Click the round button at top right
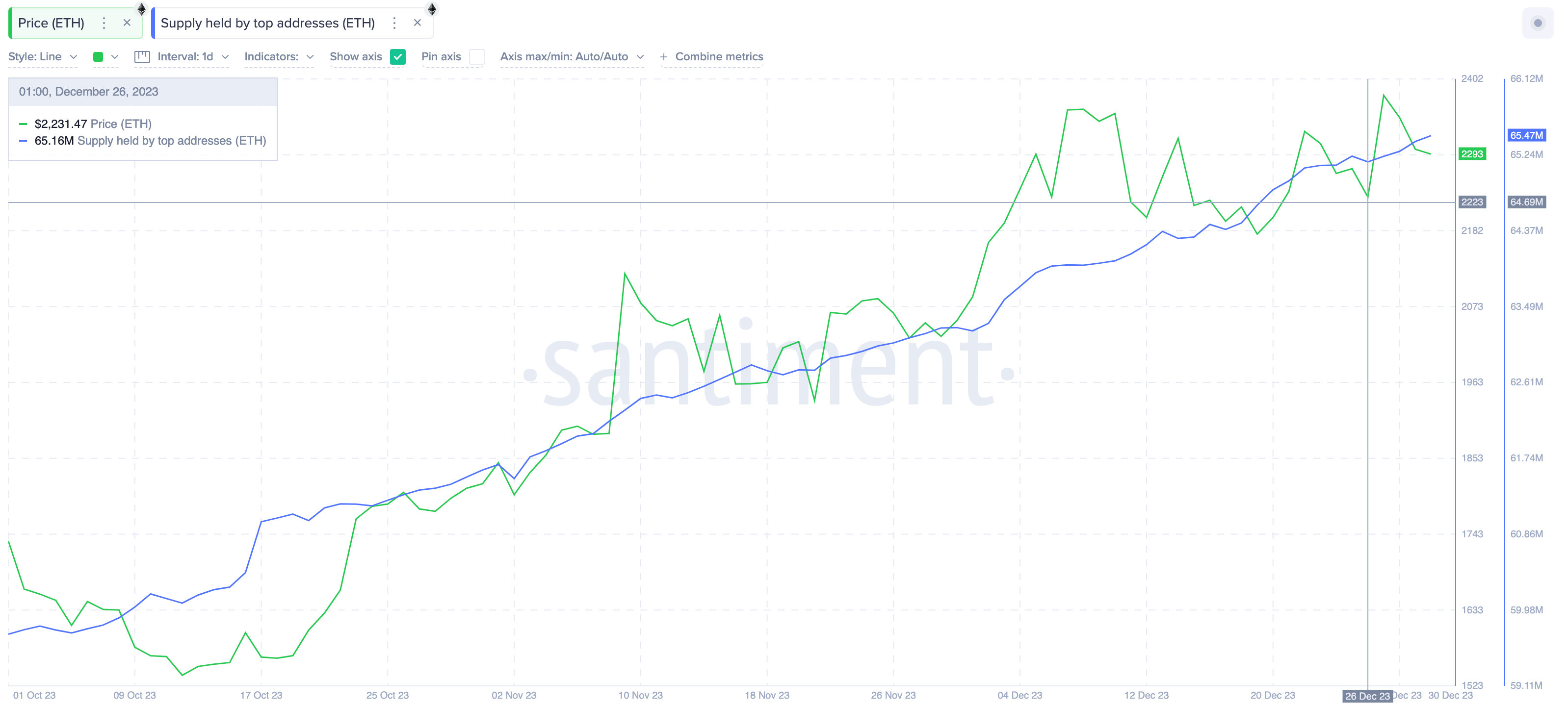The width and height of the screenshot is (1568, 706). (1538, 23)
